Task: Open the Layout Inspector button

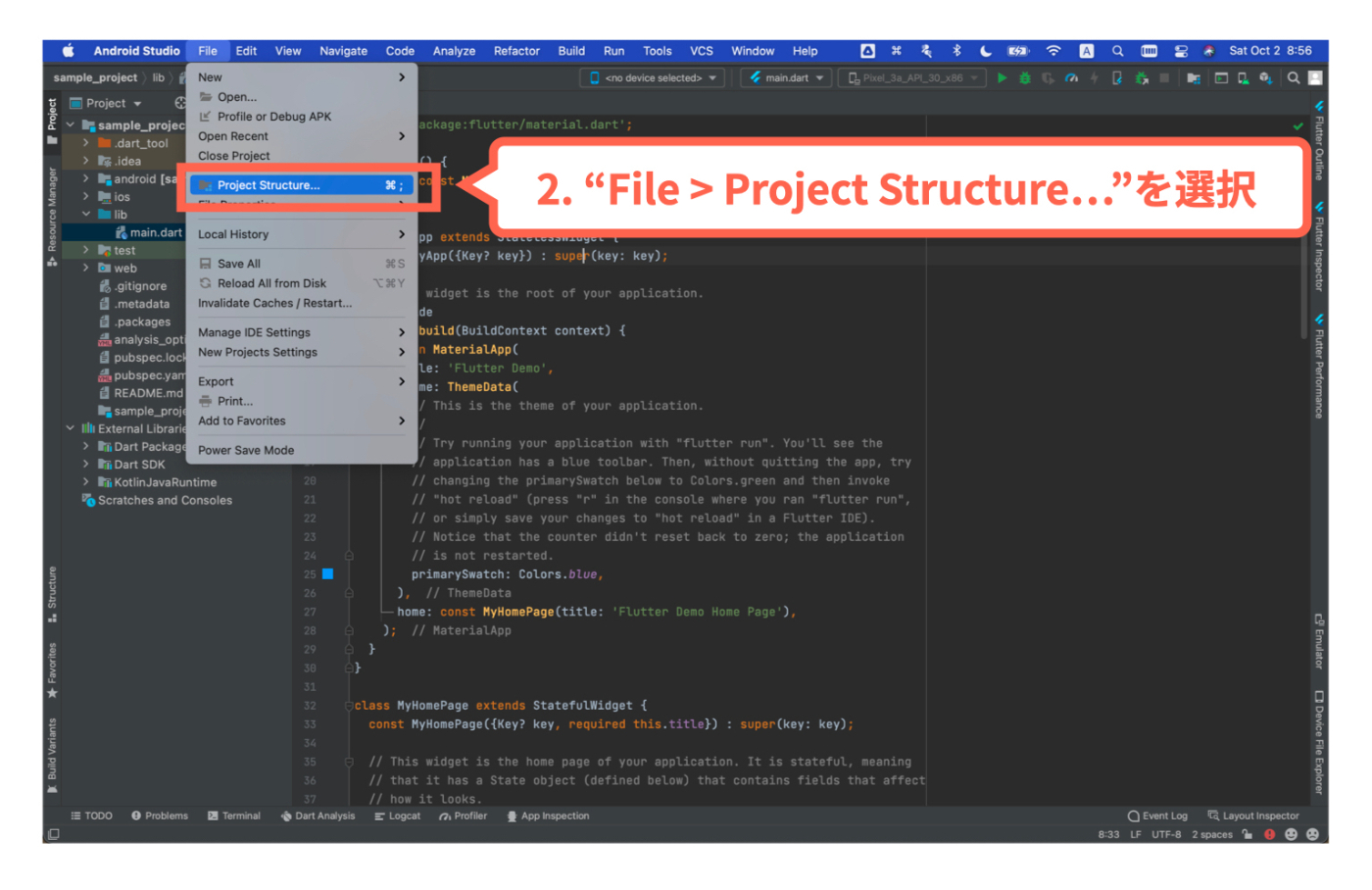Action: (1253, 816)
